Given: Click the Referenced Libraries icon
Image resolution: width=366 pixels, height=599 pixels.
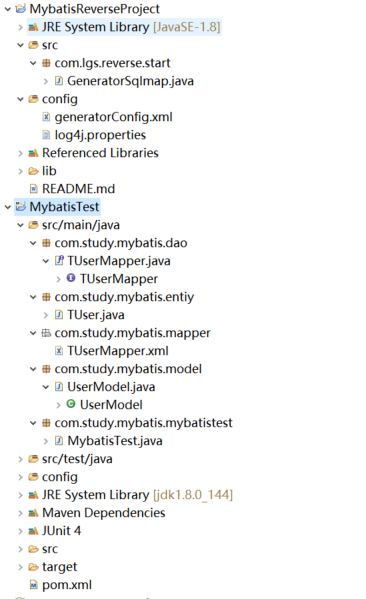Looking at the screenshot, I should pos(33,153).
